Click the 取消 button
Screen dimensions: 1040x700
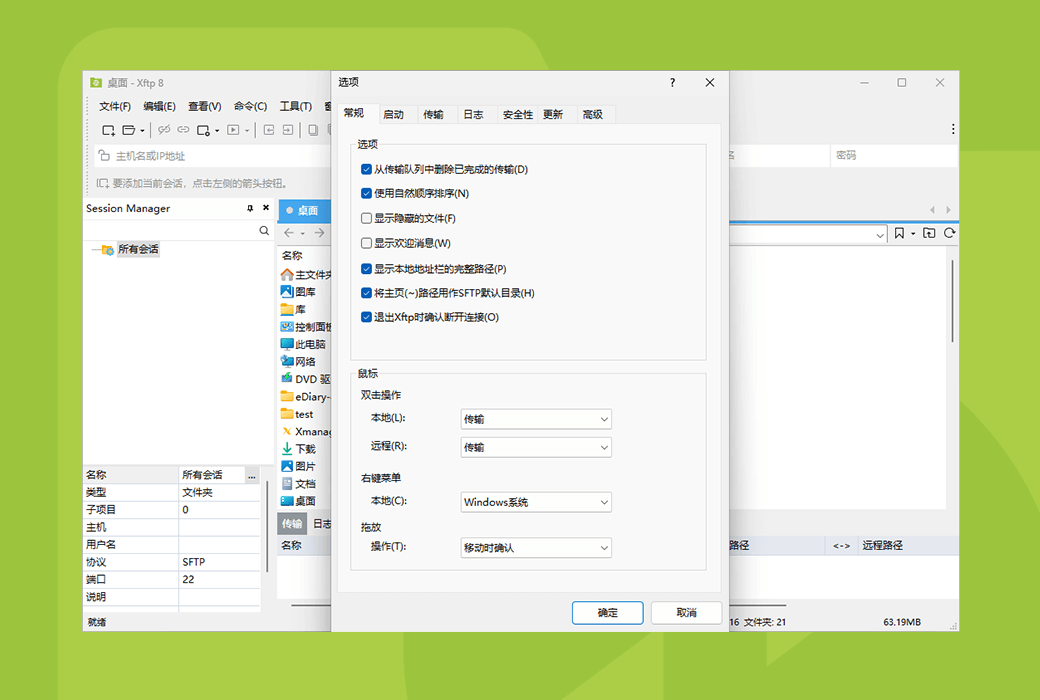tap(686, 613)
